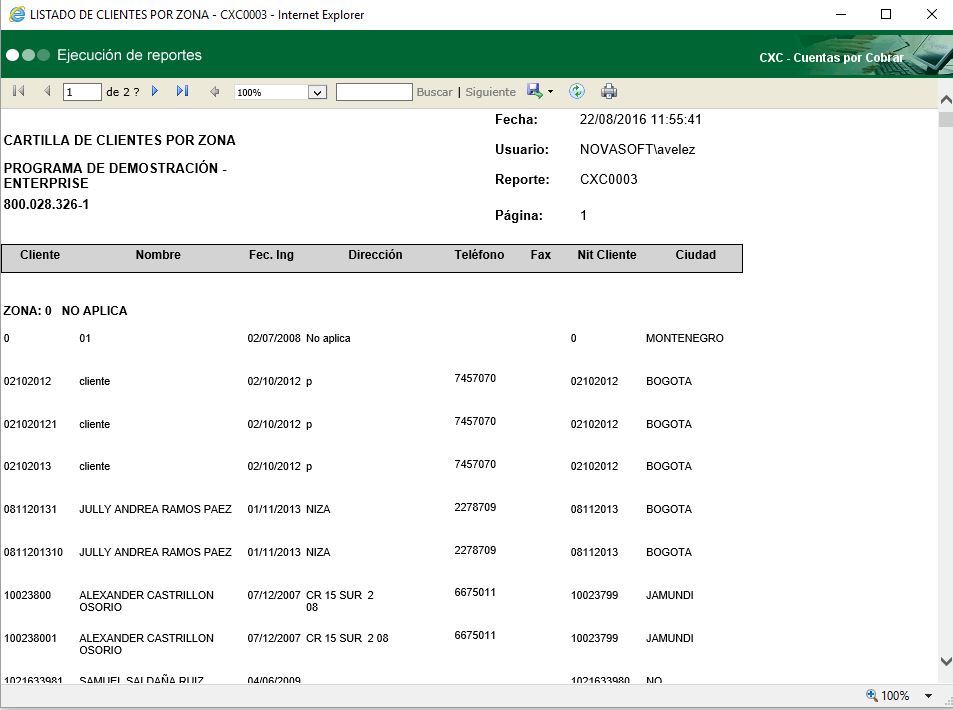Click the export save disk icon

point(535,91)
